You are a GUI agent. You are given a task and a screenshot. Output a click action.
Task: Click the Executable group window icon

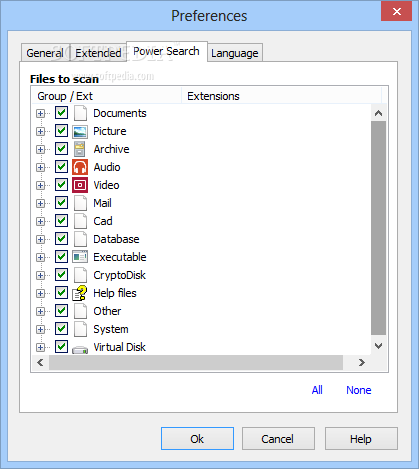(x=80, y=257)
